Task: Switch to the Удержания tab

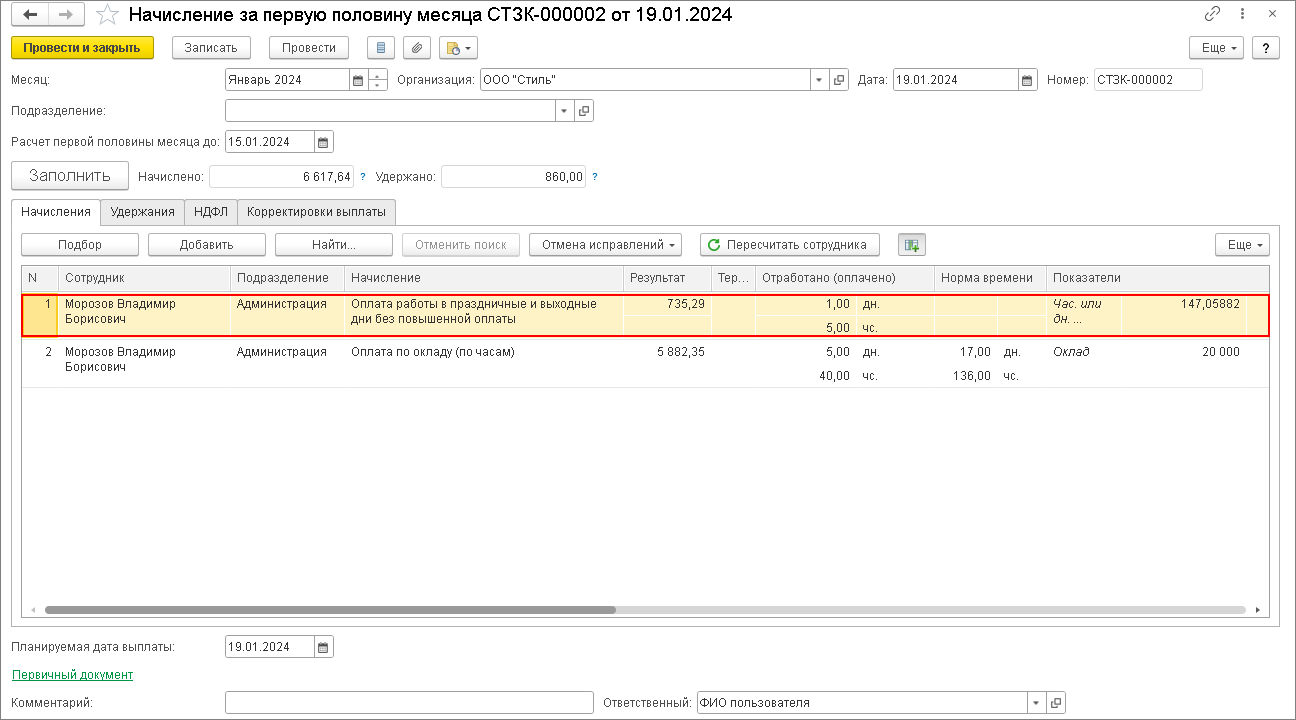Action: 143,211
